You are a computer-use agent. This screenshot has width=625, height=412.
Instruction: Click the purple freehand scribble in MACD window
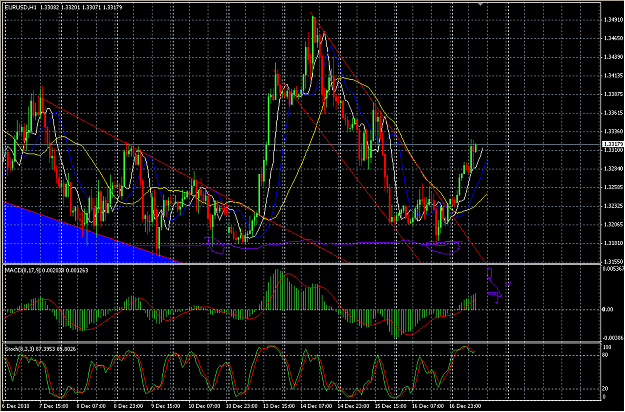click(497, 286)
